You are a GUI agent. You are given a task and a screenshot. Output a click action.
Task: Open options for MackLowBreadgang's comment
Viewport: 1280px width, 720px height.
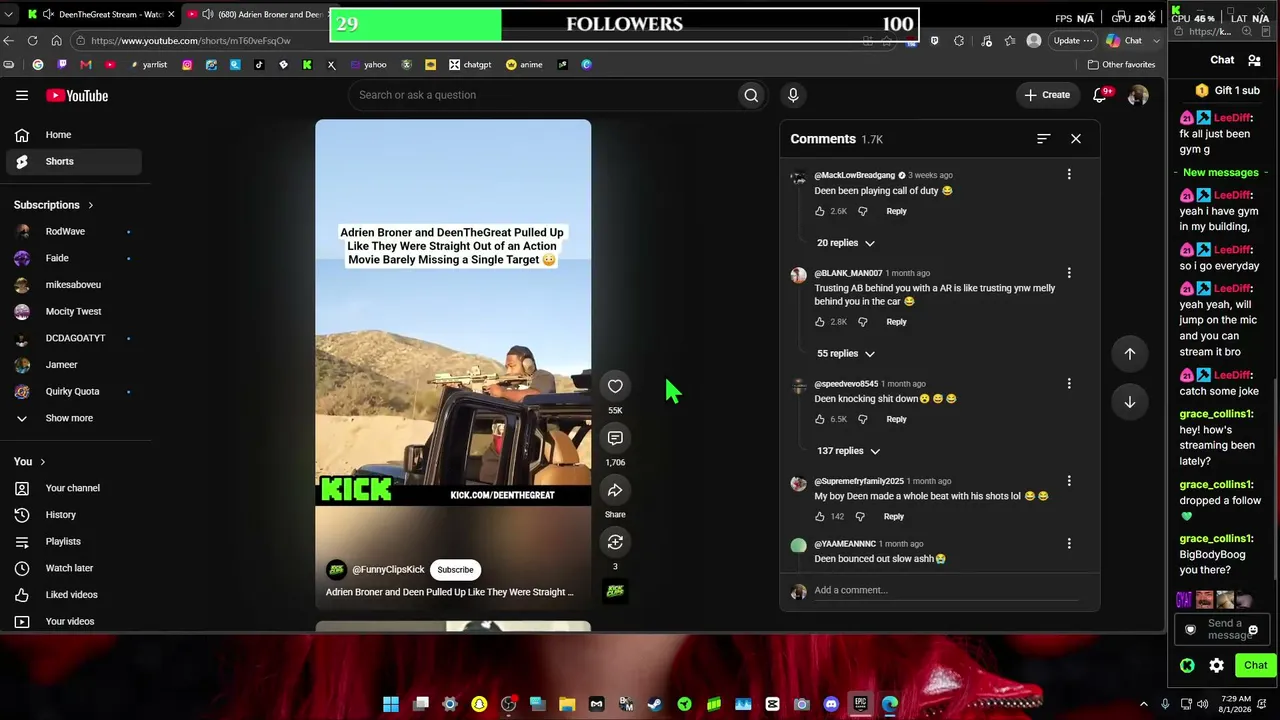click(x=1069, y=175)
